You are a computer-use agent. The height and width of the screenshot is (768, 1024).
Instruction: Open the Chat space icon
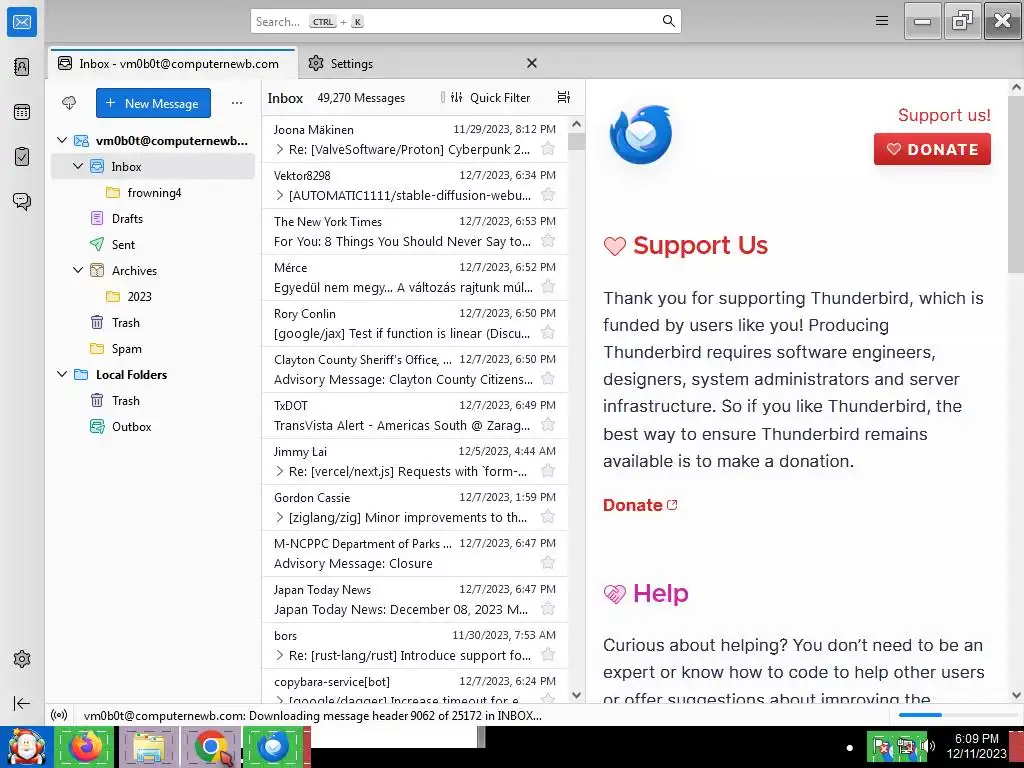(22, 201)
